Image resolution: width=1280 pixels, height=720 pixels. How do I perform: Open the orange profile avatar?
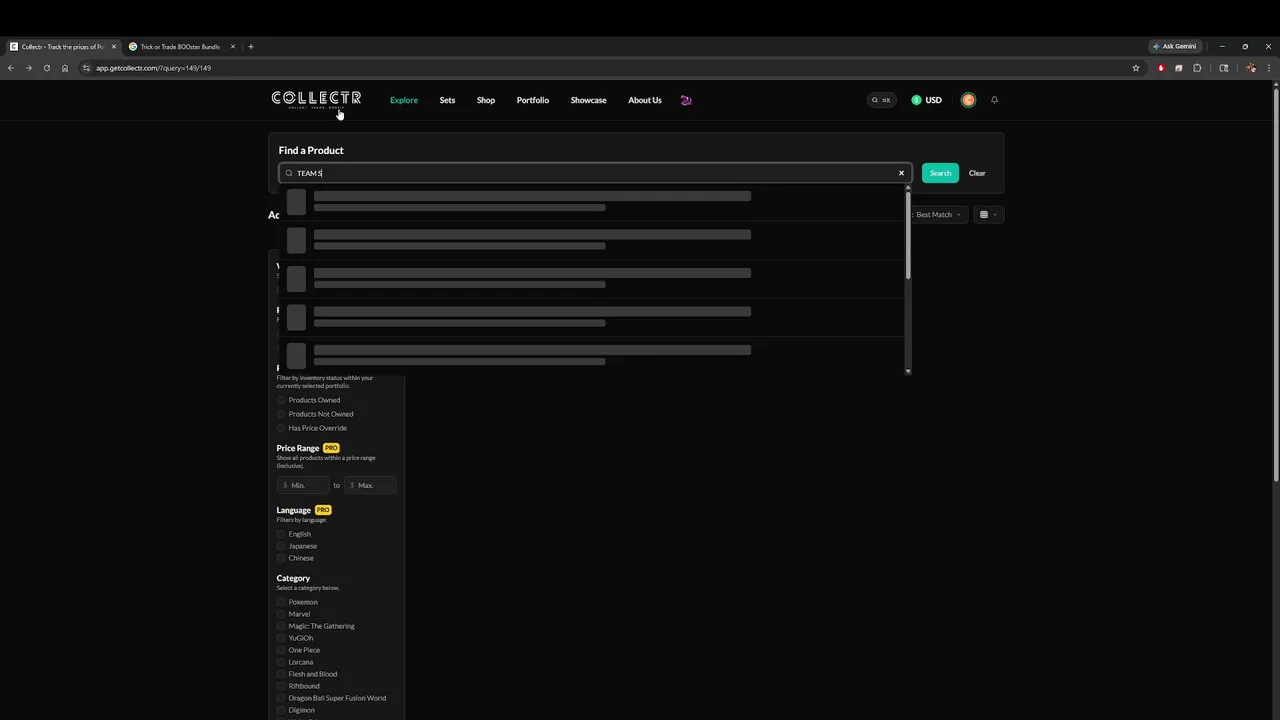tap(968, 100)
